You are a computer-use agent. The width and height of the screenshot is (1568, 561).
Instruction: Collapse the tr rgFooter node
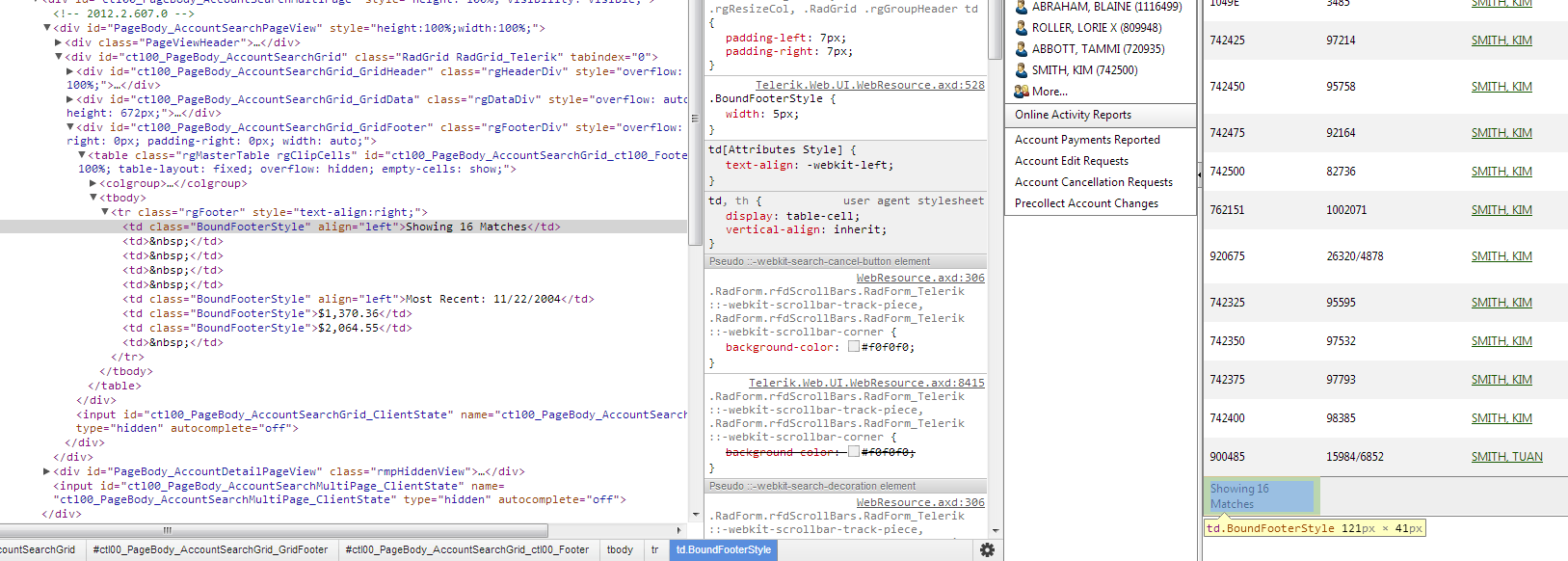(x=105, y=212)
